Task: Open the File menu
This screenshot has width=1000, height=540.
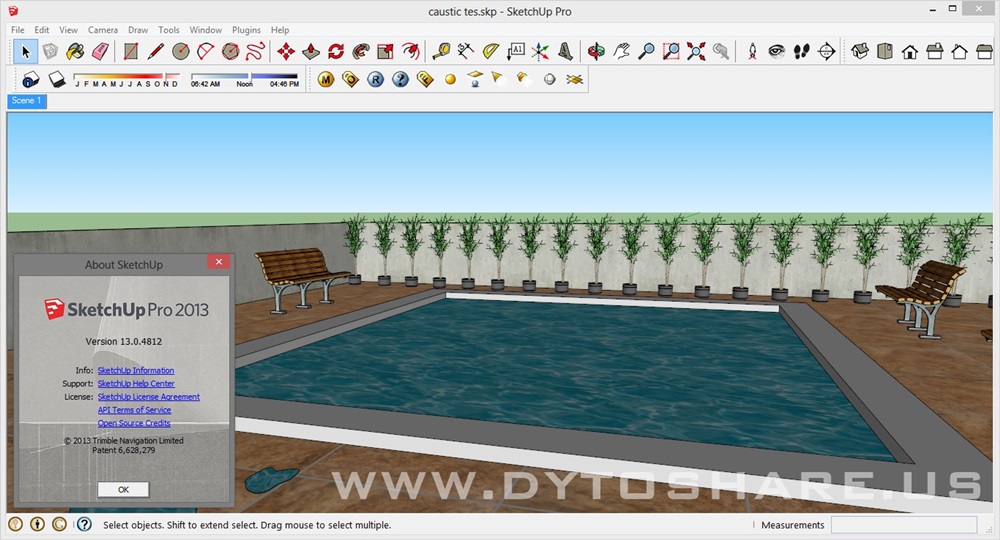Action: click(x=18, y=30)
